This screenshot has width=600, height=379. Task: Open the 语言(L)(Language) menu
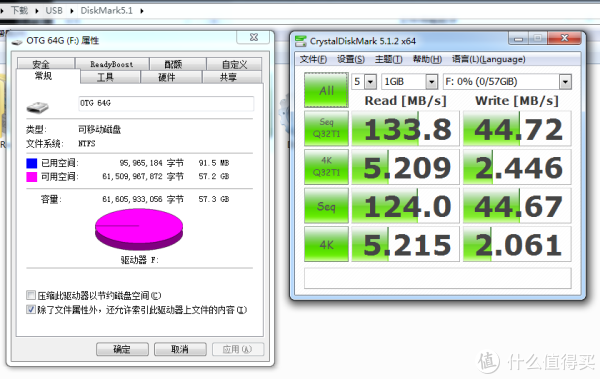(x=488, y=59)
